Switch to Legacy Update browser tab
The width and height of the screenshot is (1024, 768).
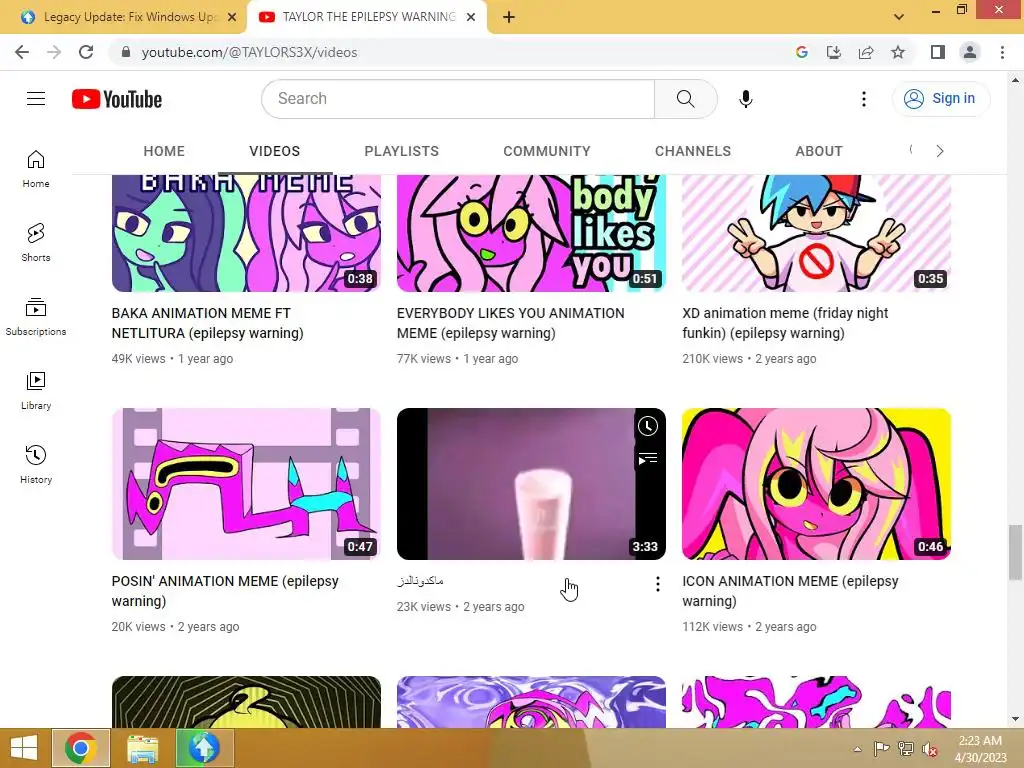123,17
